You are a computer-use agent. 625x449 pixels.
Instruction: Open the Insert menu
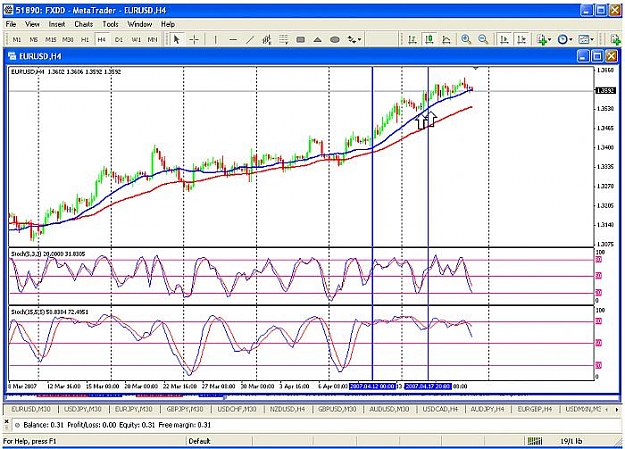[57, 24]
